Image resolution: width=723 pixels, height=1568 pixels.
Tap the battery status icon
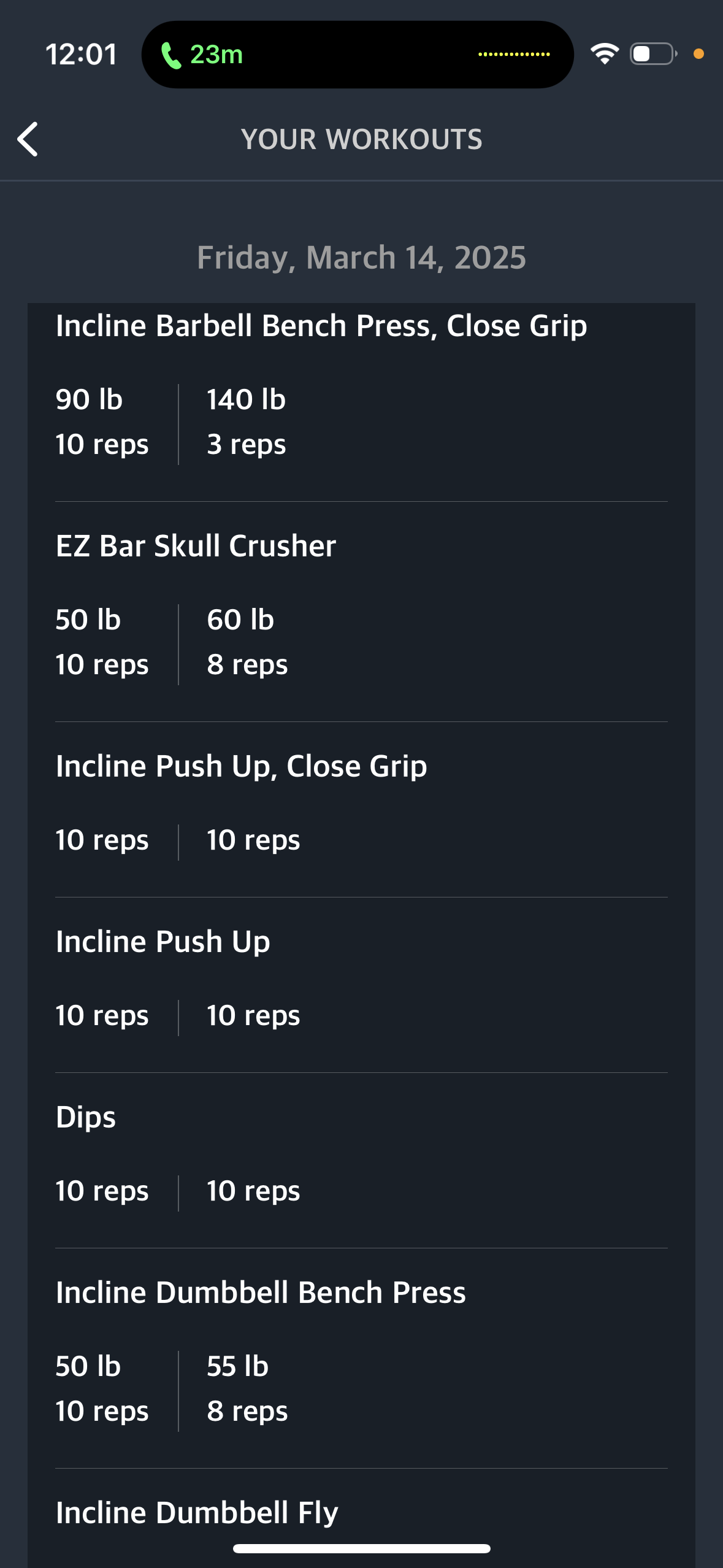point(653,54)
